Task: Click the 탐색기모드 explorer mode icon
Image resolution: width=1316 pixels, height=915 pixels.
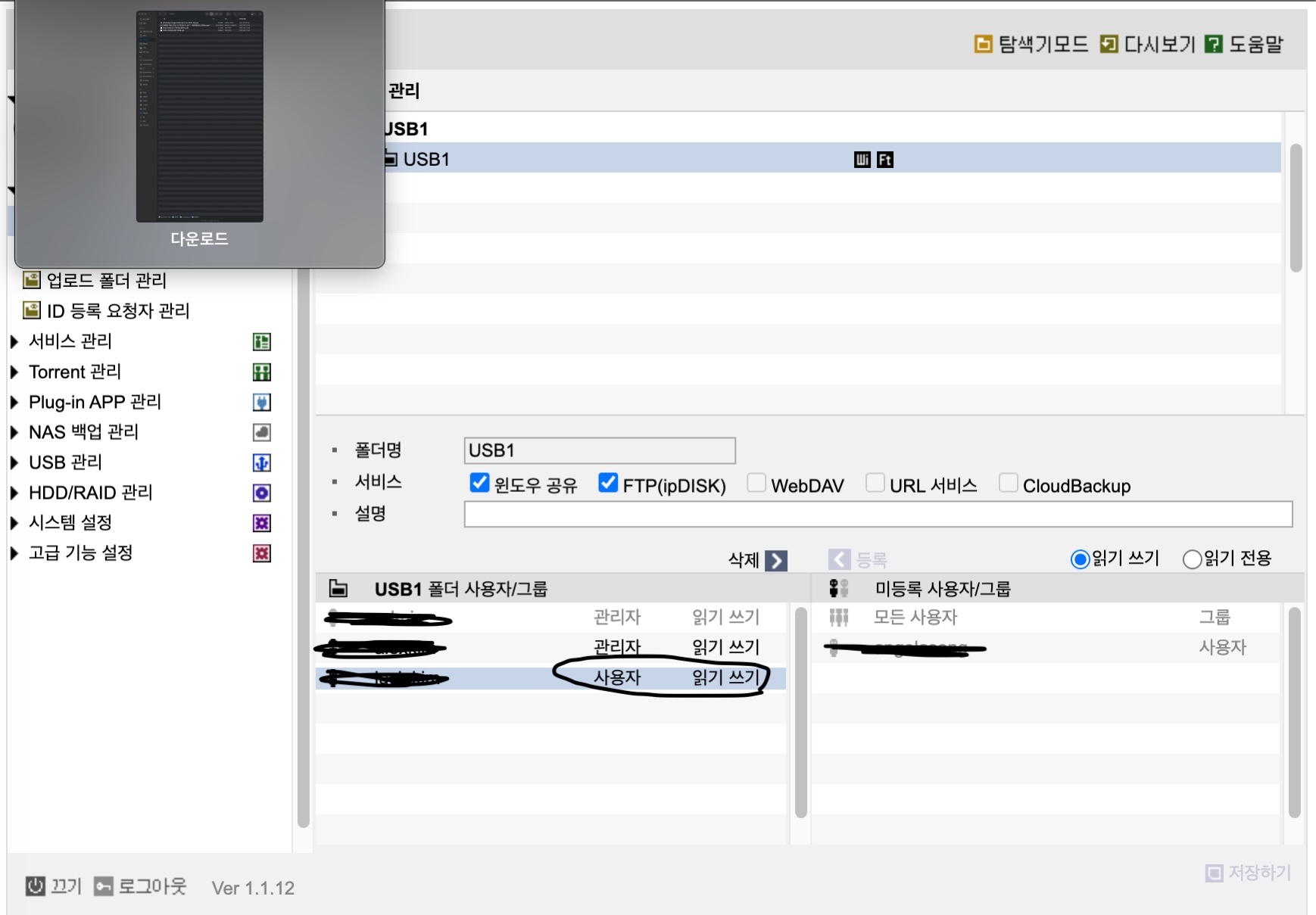Action: click(983, 44)
